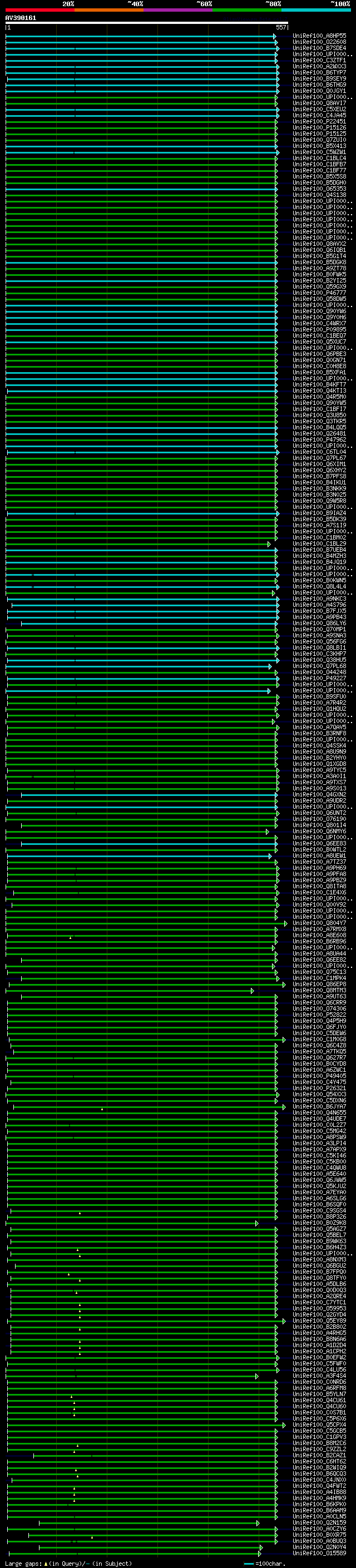This screenshot has height=1568, width=356.
Task: Select label UniRef100_B5DGK8
Action: click(x=319, y=263)
